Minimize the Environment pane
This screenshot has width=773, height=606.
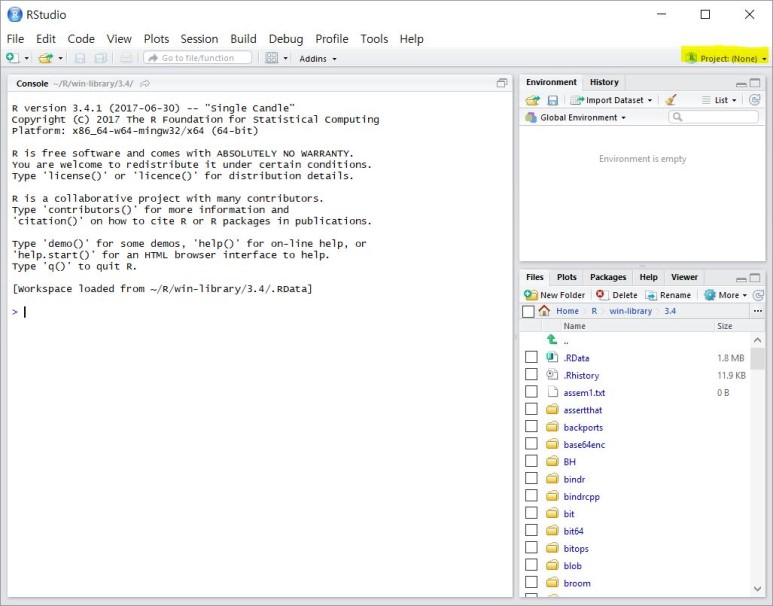point(741,83)
